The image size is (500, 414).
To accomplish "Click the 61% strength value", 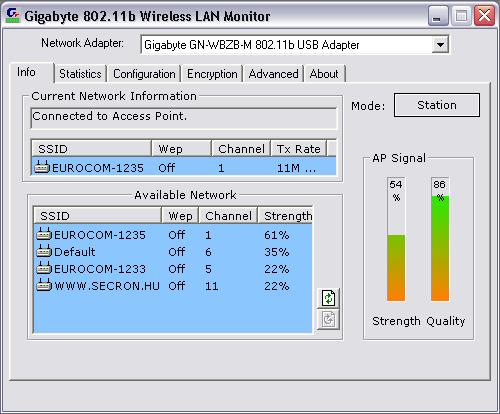I will pyautogui.click(x=277, y=235).
